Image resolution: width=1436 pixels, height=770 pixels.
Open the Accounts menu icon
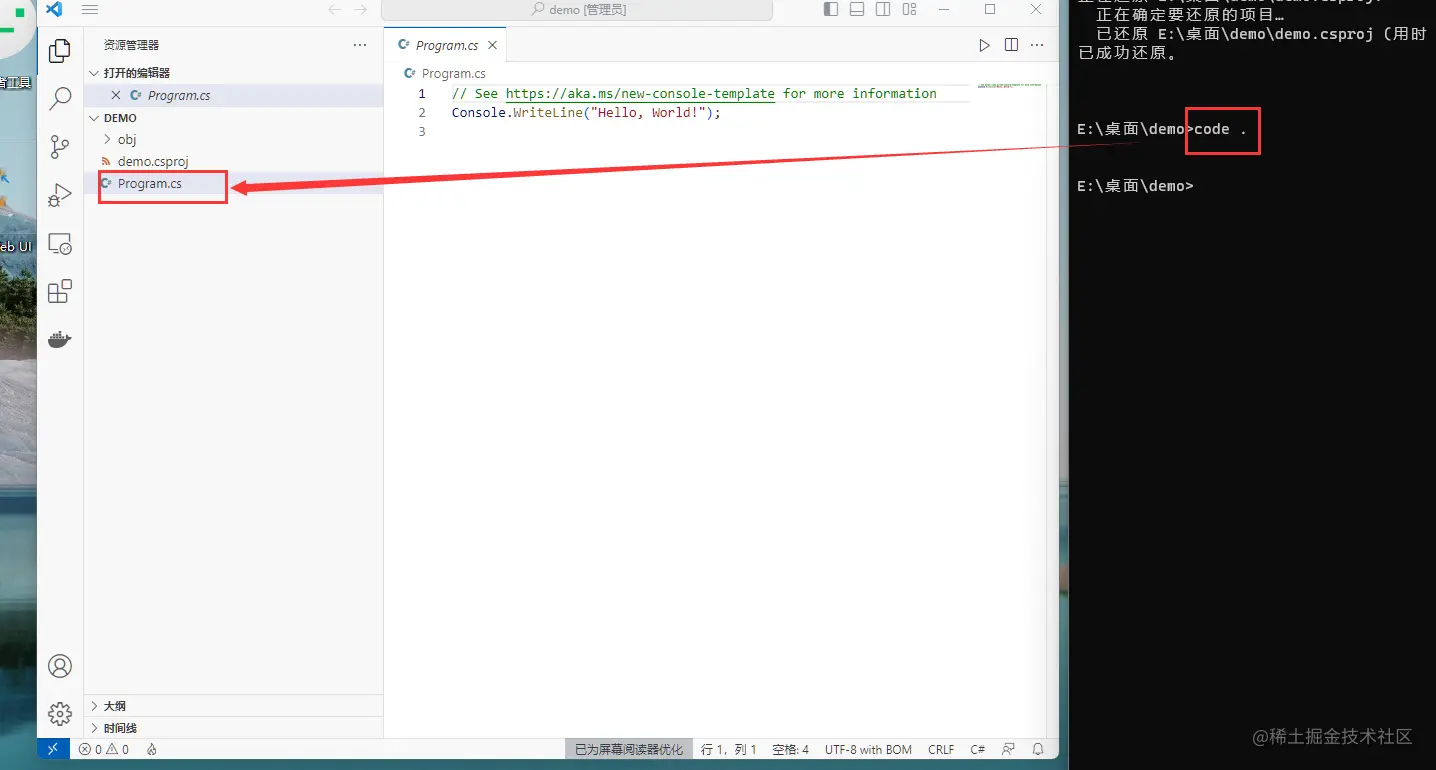pos(60,666)
